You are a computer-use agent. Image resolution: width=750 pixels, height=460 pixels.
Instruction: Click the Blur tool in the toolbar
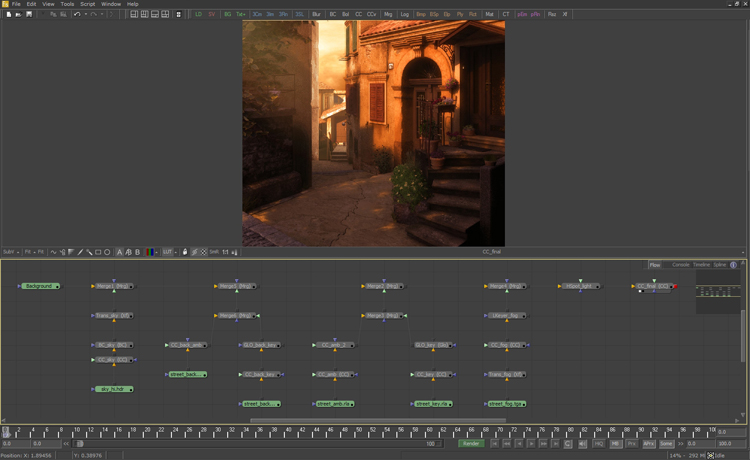click(x=317, y=15)
